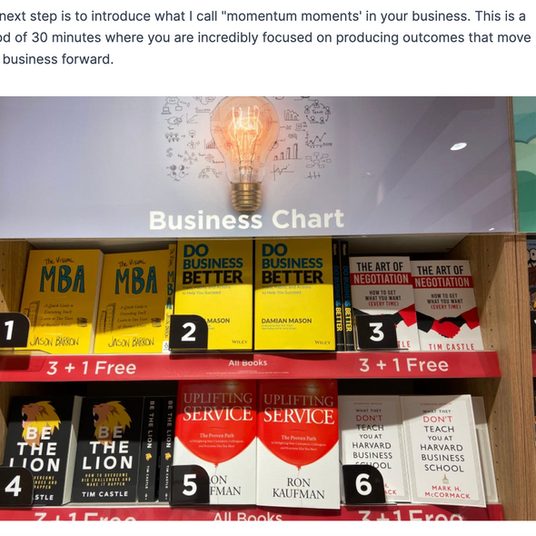Click the 'All Books' label on upper shelf strip
Viewport: 536px width, 536px height.
[x=248, y=363]
